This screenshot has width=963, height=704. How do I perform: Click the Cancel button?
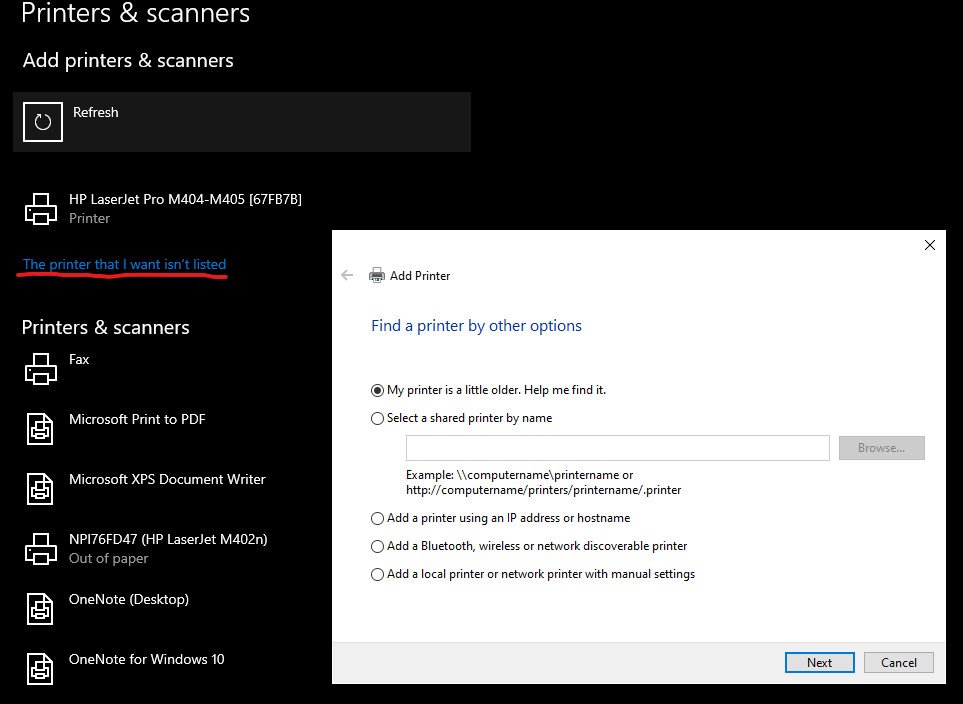coord(898,662)
